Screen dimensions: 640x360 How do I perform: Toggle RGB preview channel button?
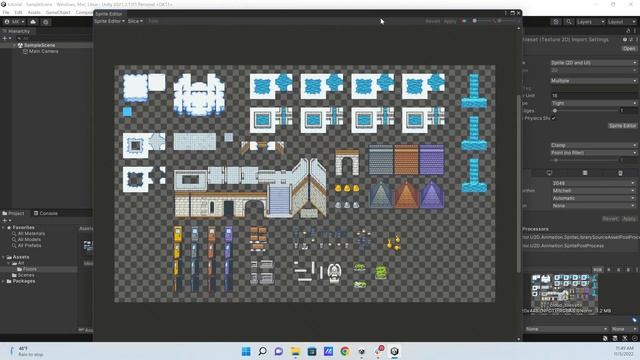pos(598,270)
